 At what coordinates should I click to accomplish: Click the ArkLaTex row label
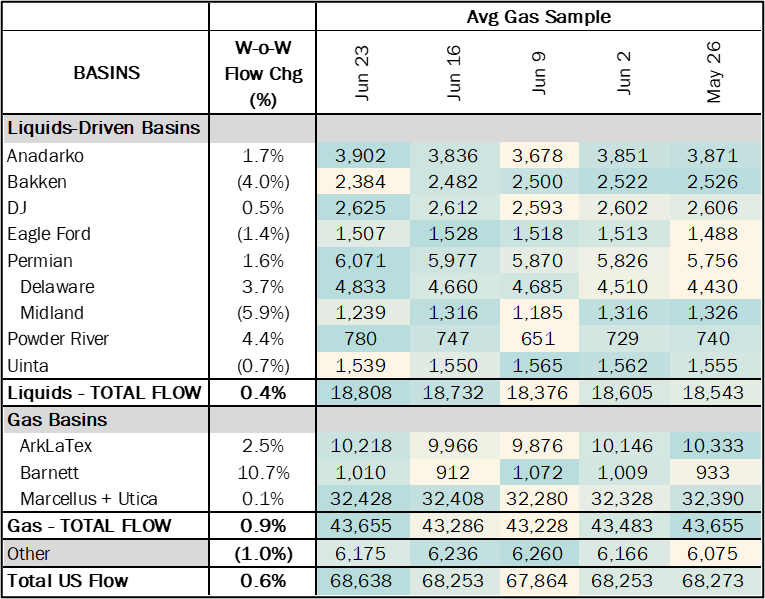click(56, 446)
